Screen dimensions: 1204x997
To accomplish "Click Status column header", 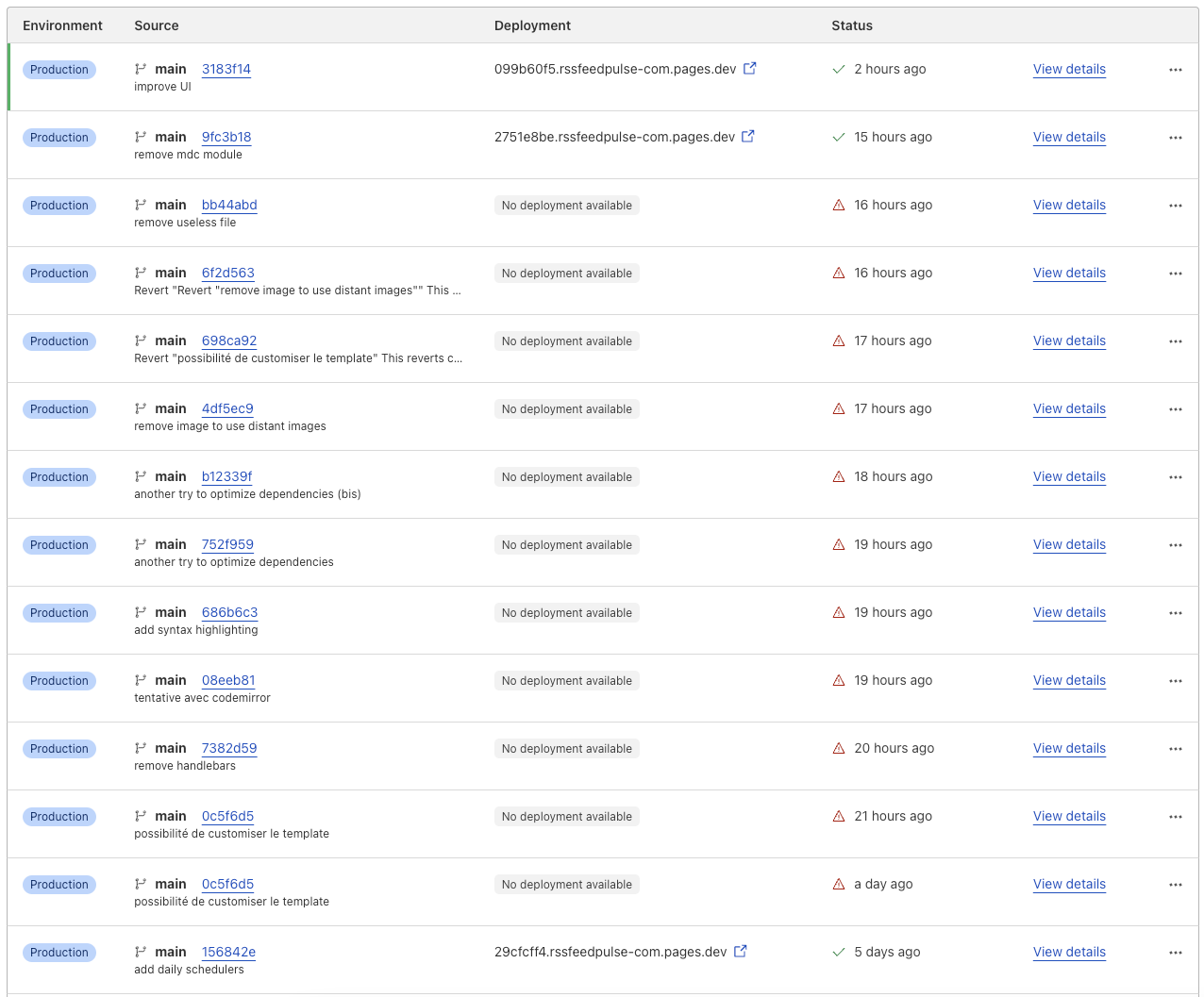I will click(851, 25).
